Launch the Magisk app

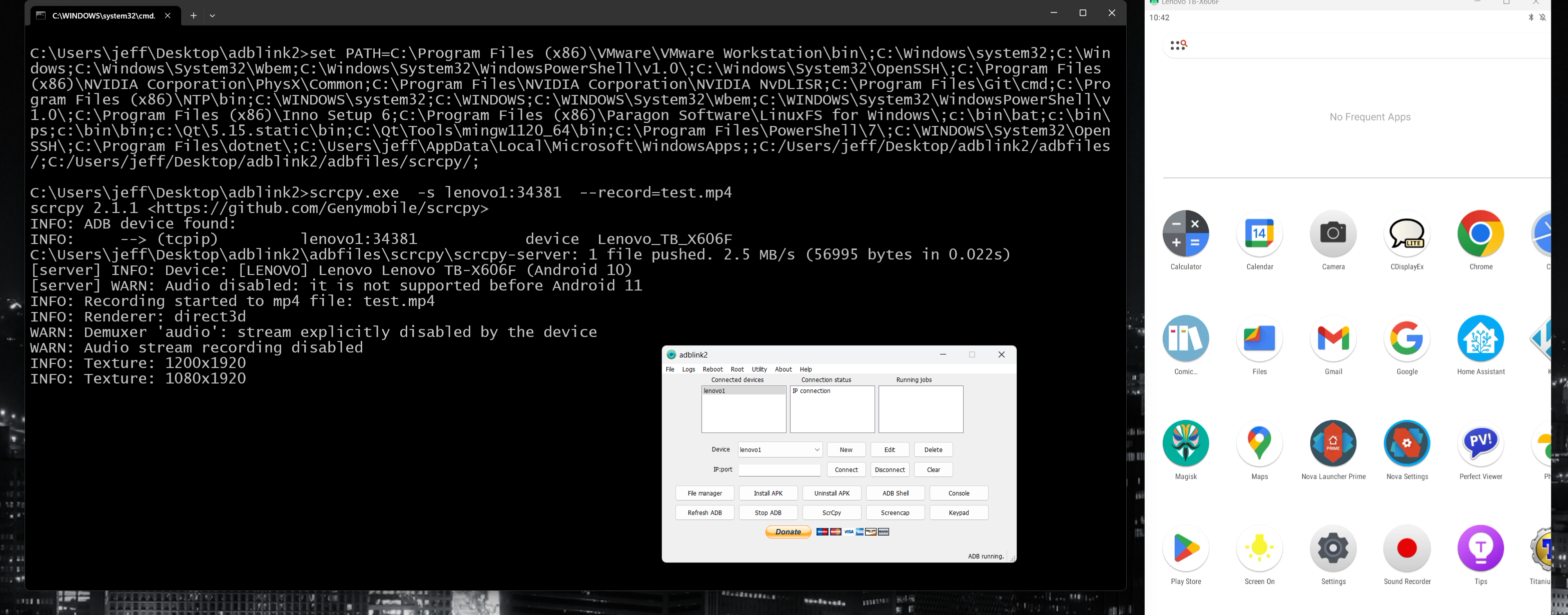(x=1185, y=443)
